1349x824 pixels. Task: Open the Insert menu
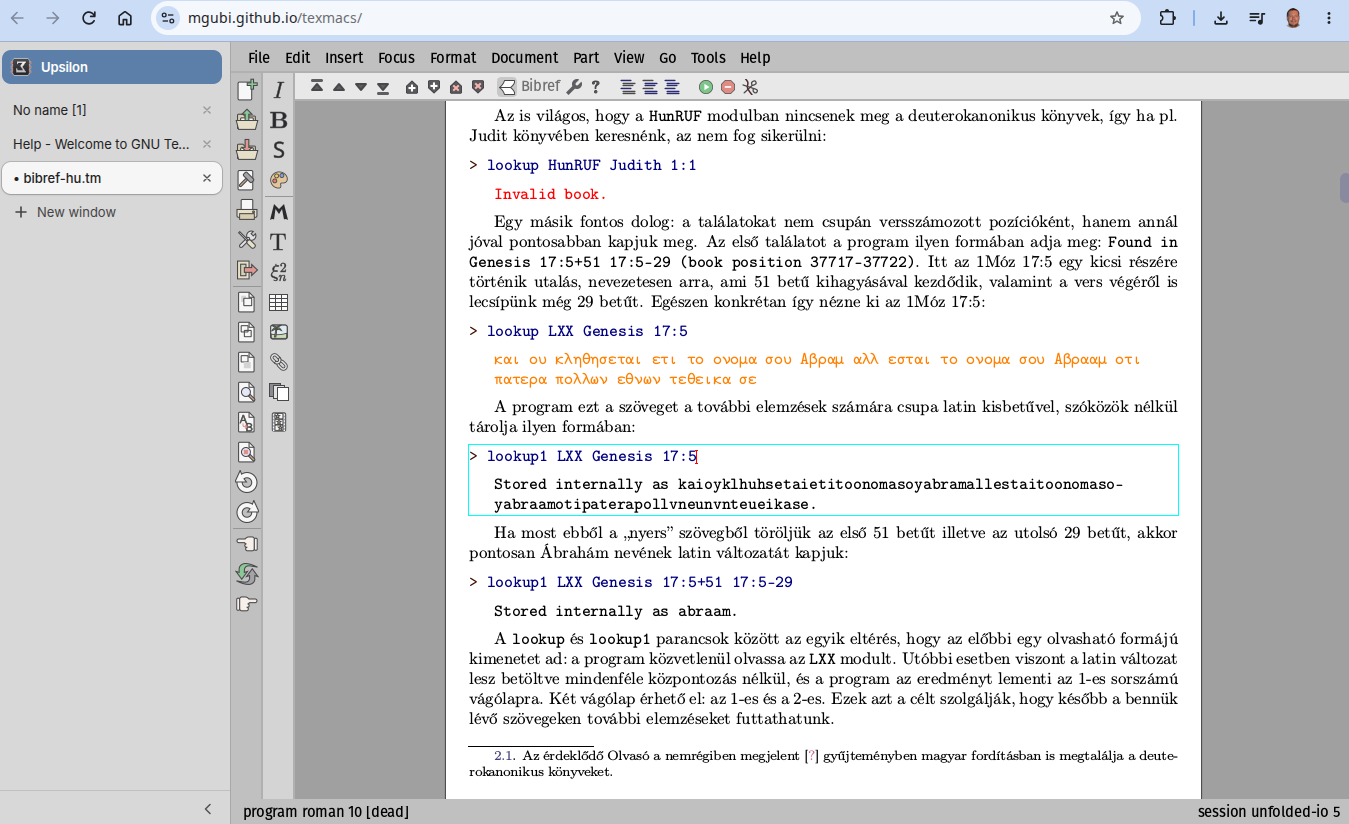(x=344, y=58)
